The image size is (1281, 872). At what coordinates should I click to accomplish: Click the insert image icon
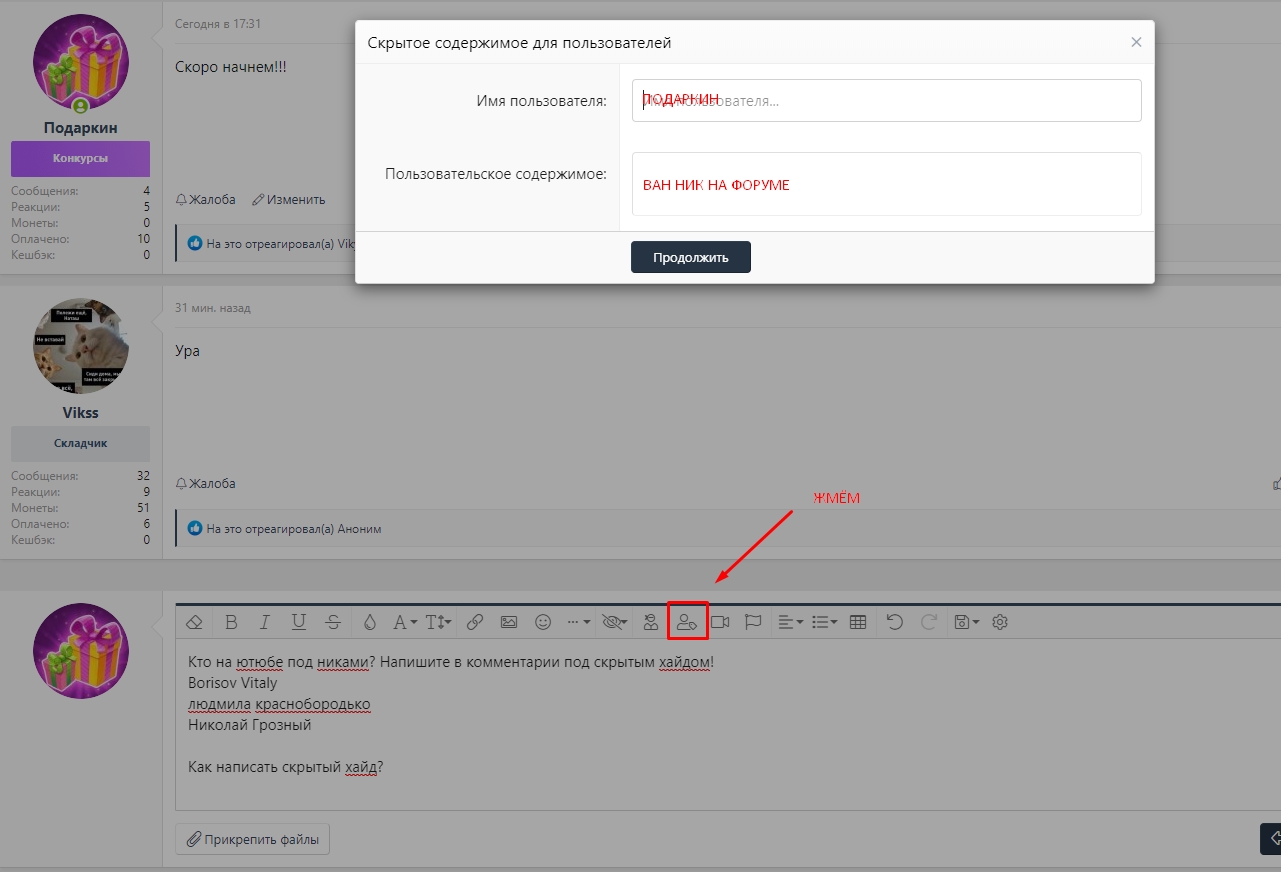(x=509, y=622)
